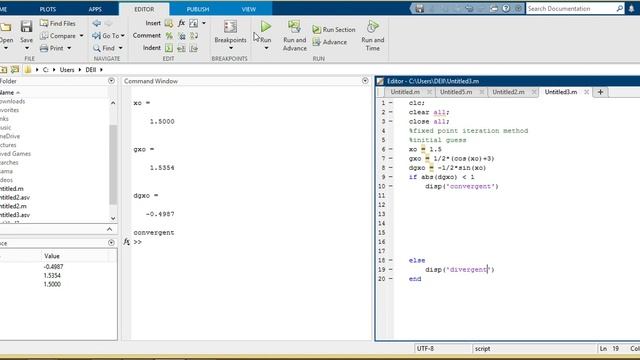Click Users in the folder path

click(67, 70)
